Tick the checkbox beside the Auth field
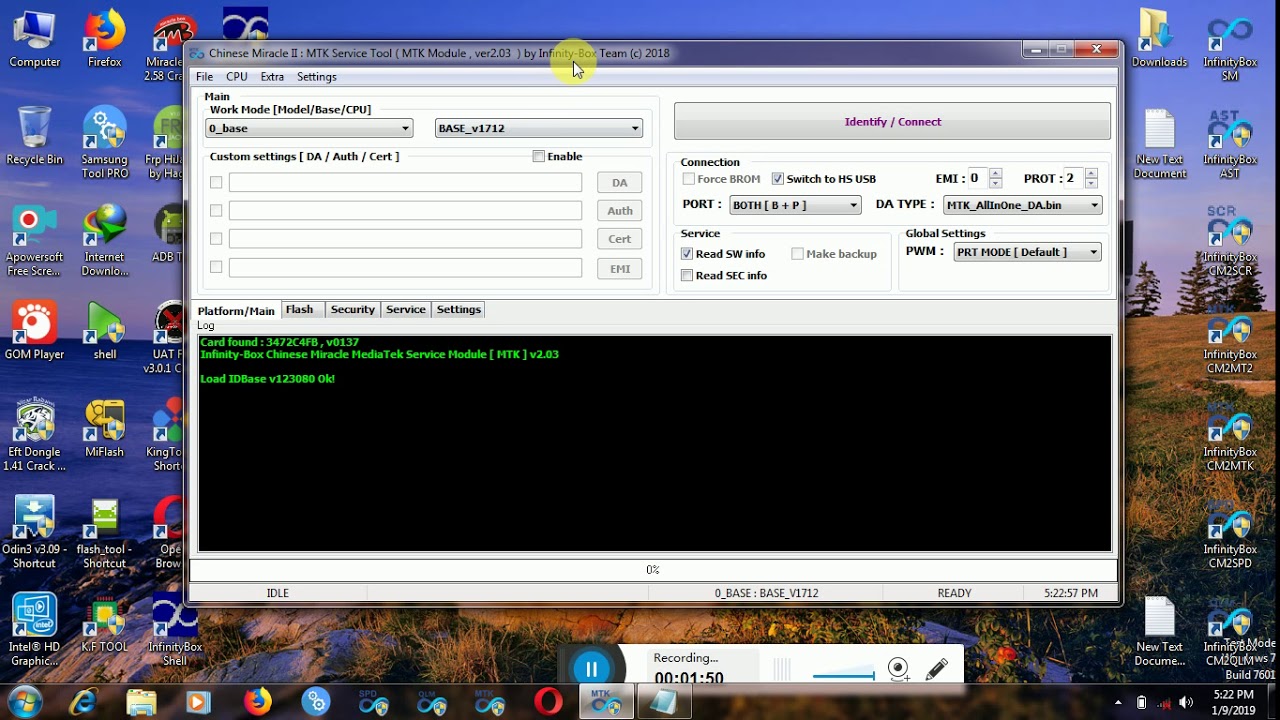The width and height of the screenshot is (1280, 720). tap(216, 210)
